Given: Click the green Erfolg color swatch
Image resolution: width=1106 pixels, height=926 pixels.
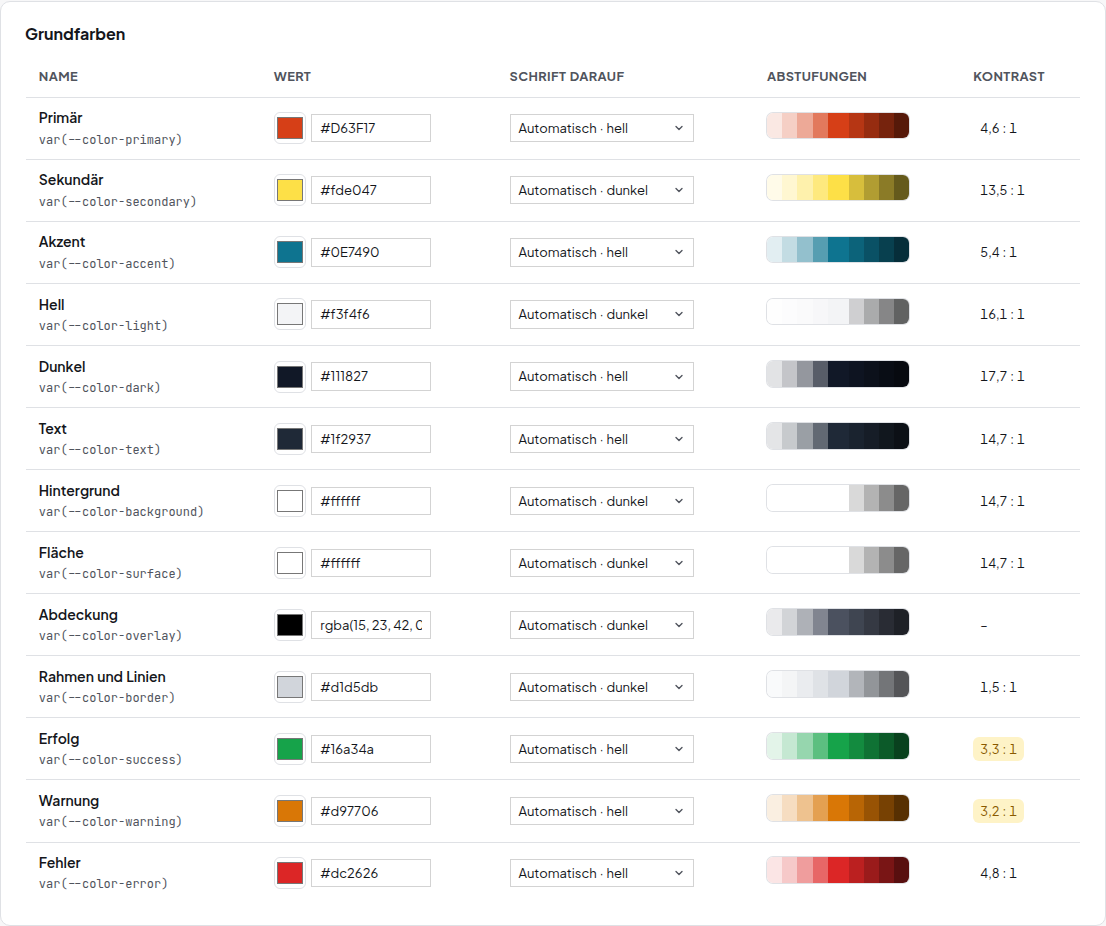Looking at the screenshot, I should point(290,749).
